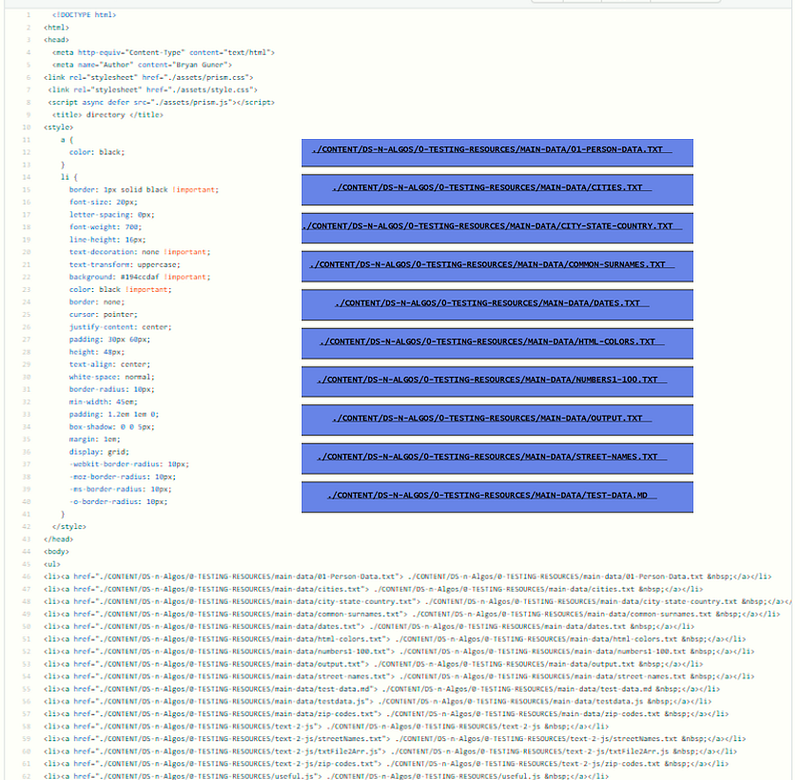
Task: Click the prism.js script tag line
Action: pos(161,103)
